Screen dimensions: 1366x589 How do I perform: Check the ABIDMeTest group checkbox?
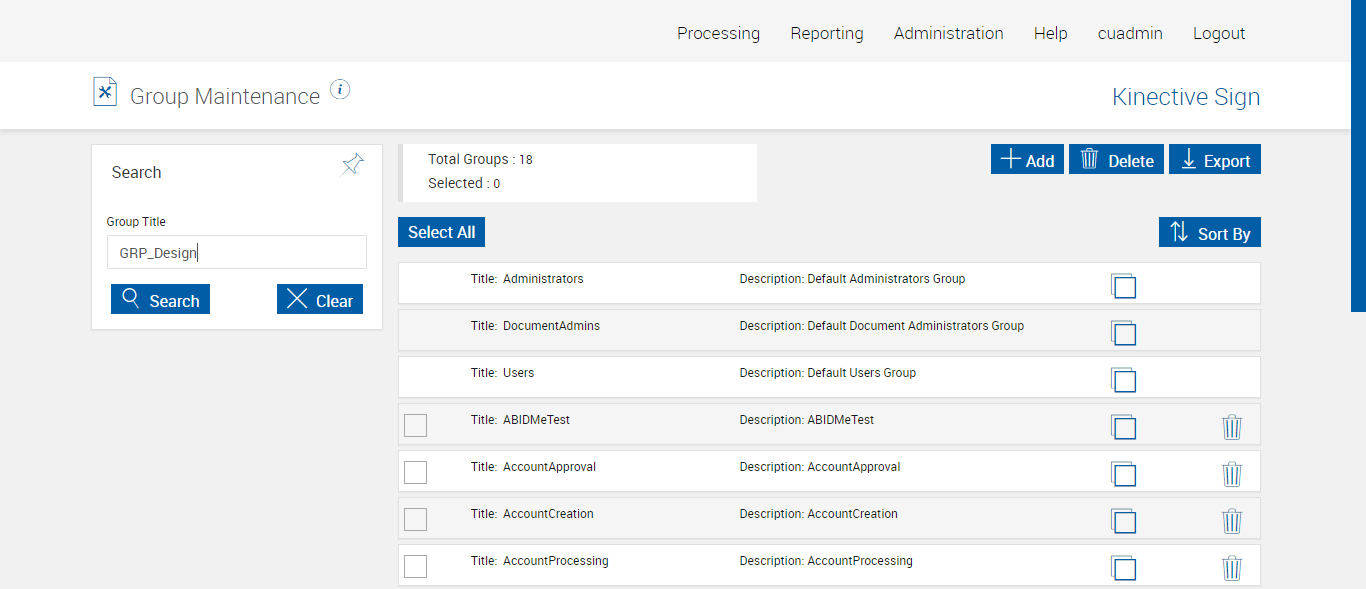coord(415,425)
